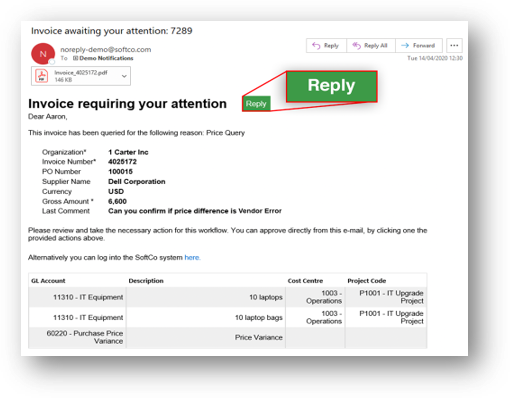The height and width of the screenshot is (398, 510).
Task: Select the subject 'Invoice awaiting your attention: 7289'
Action: [x=112, y=31]
